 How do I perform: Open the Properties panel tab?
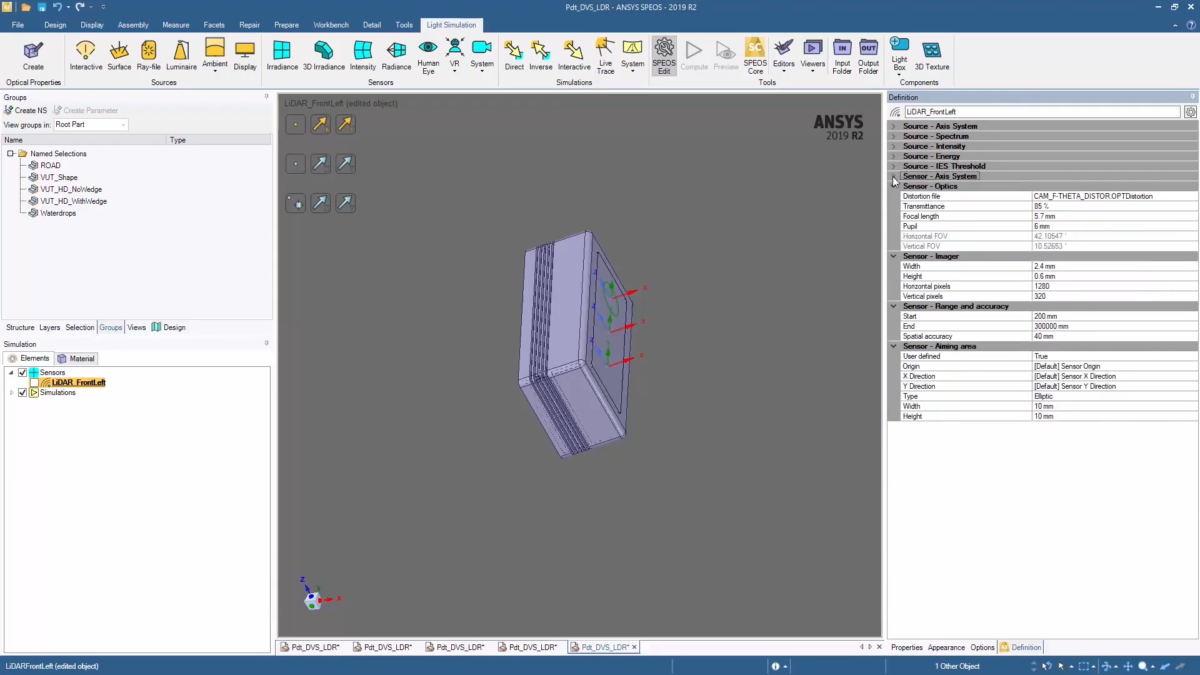[x=907, y=647]
